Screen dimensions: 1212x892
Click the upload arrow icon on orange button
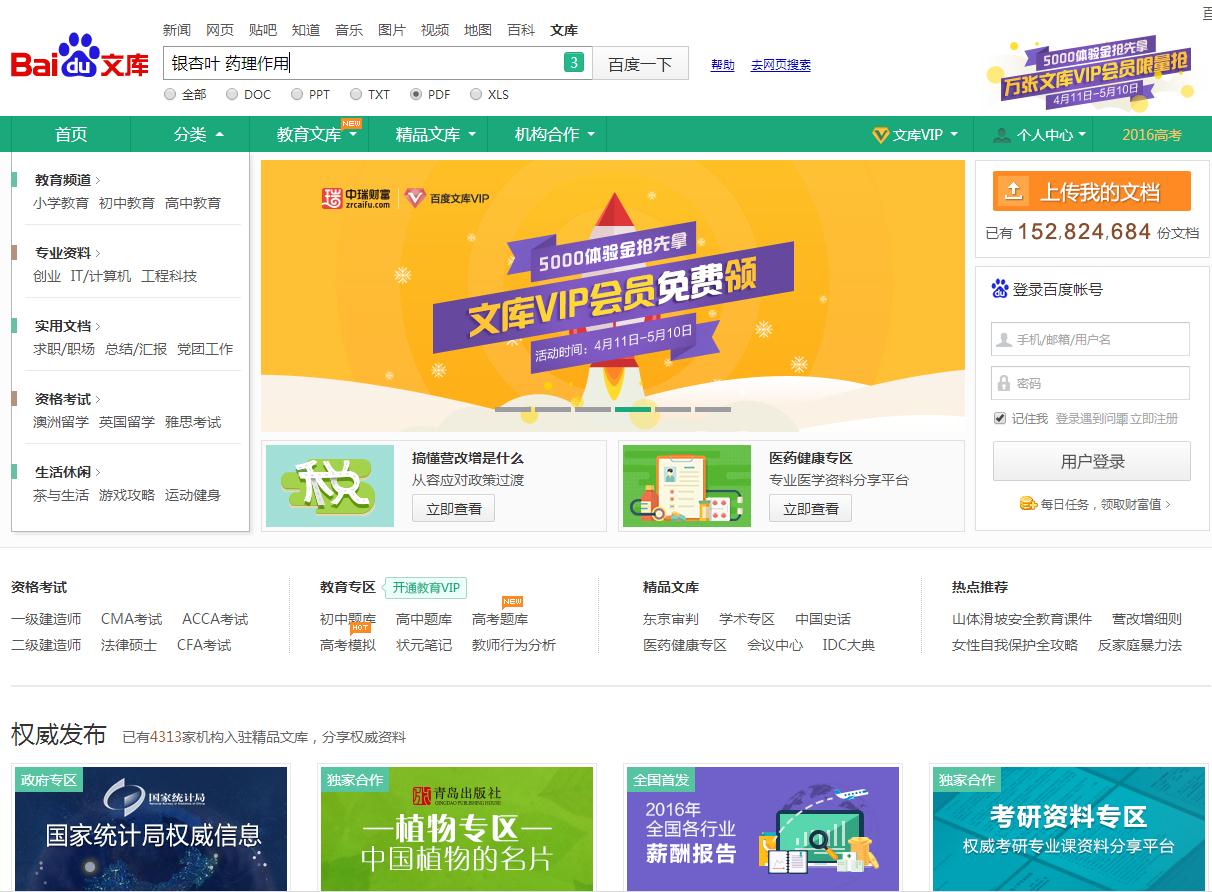tap(1013, 191)
